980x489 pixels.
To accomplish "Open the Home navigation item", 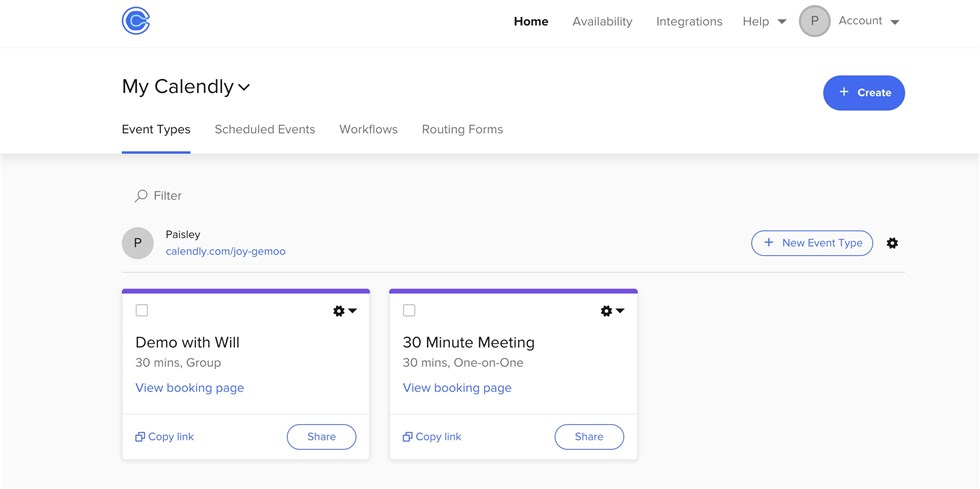I will point(531,21).
